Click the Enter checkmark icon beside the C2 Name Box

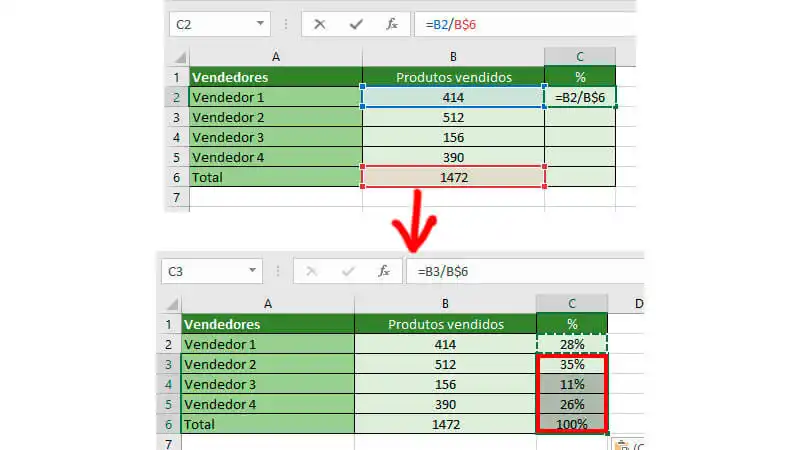click(x=356, y=24)
